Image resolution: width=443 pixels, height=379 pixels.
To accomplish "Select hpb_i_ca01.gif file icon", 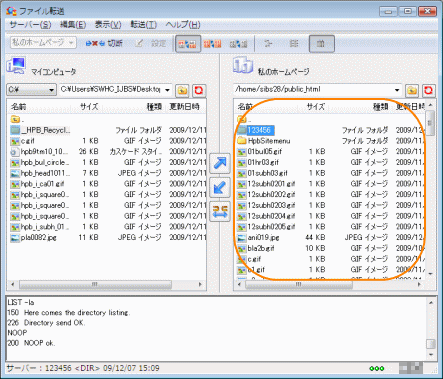I will click(x=15, y=184).
